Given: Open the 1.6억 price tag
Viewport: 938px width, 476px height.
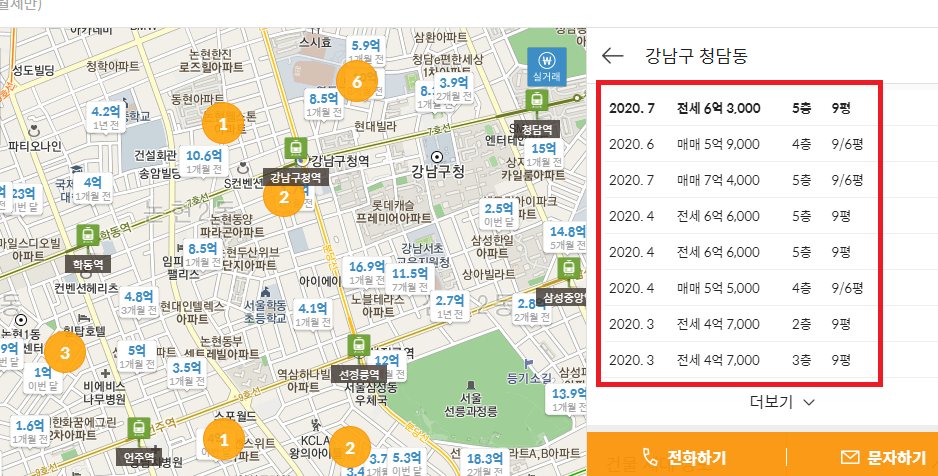Looking at the screenshot, I should pos(29,432).
